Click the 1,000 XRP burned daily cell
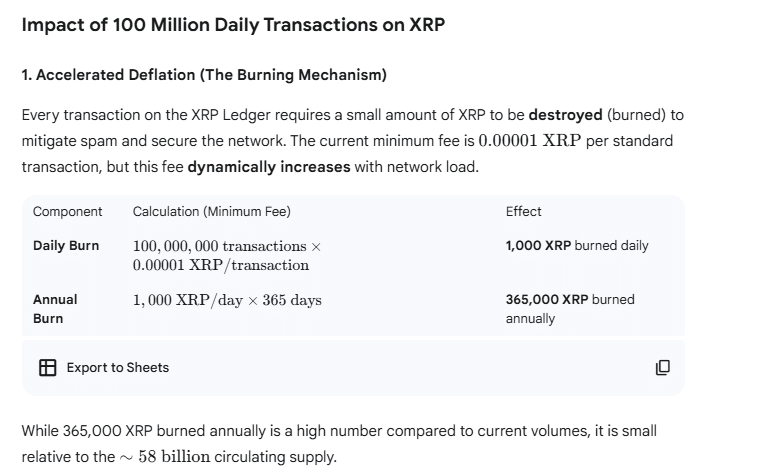Viewport: 772px width, 474px height. pyautogui.click(x=577, y=245)
